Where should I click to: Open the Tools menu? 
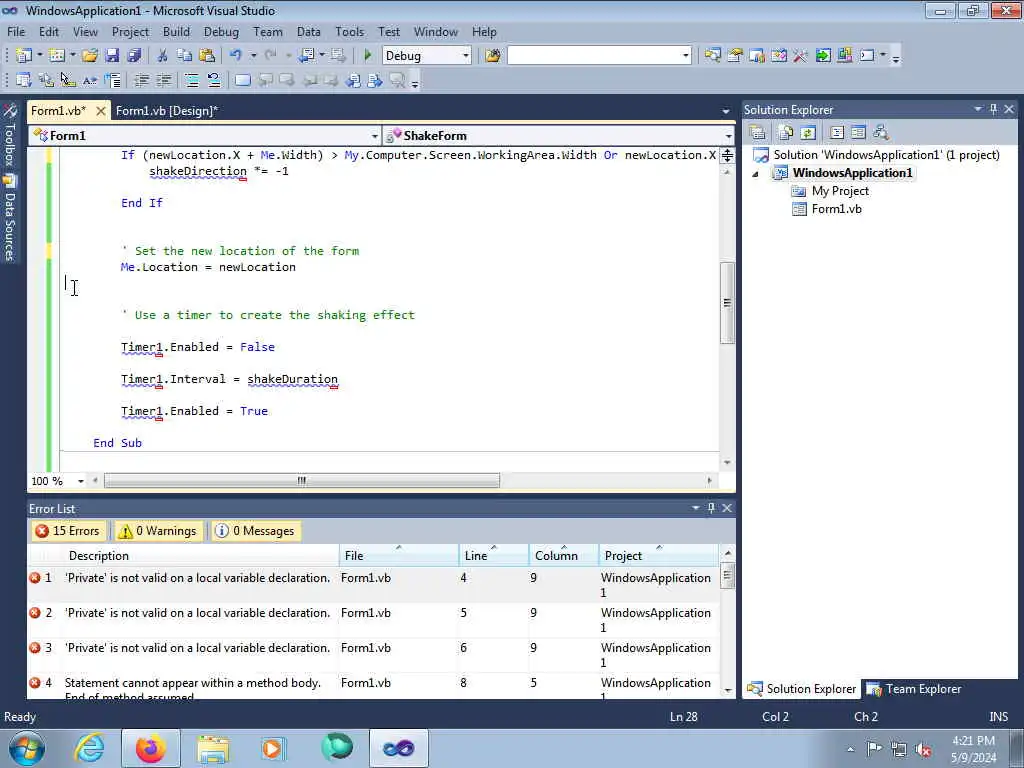[x=349, y=31]
